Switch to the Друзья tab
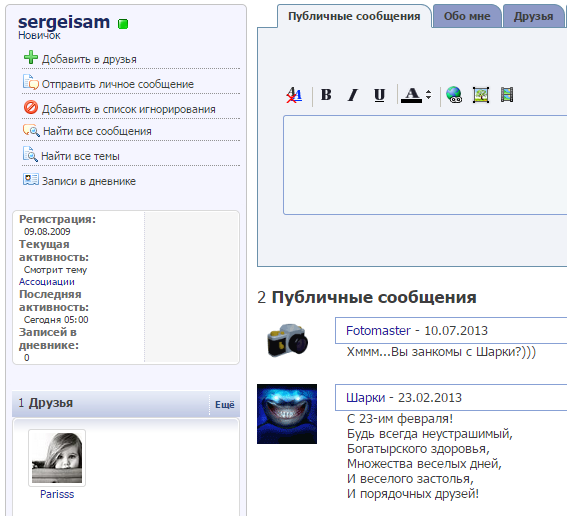 point(533,16)
